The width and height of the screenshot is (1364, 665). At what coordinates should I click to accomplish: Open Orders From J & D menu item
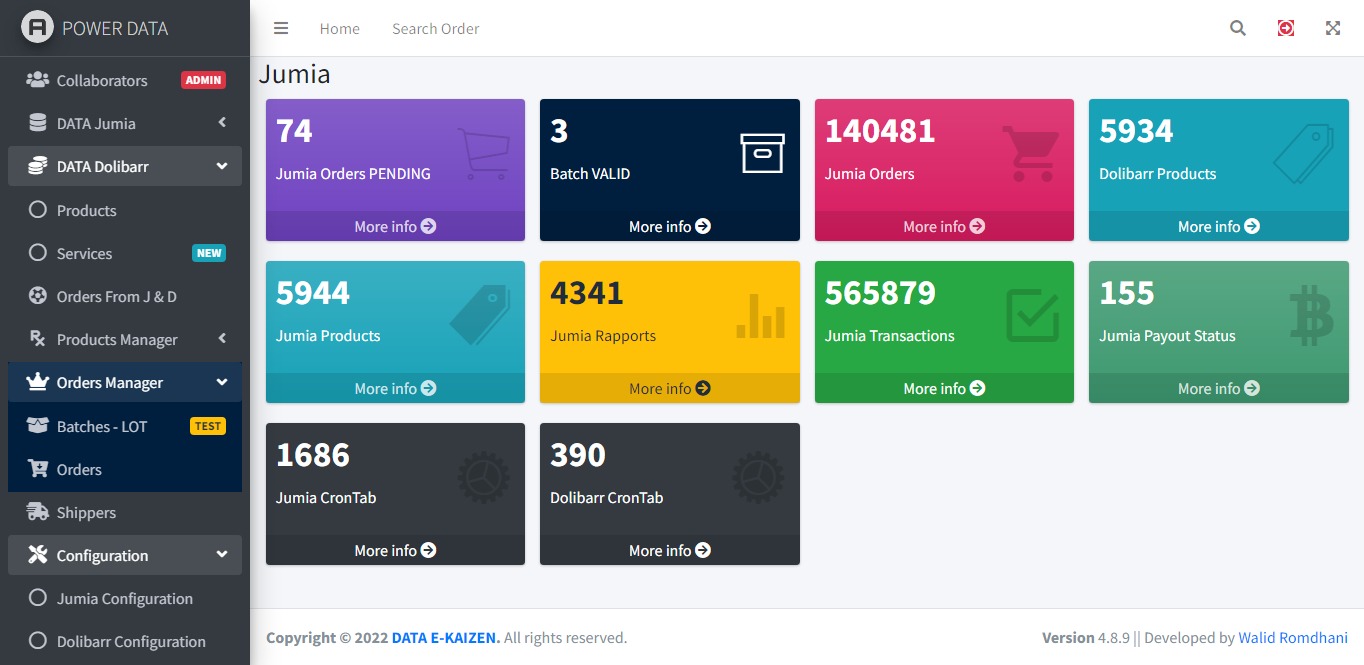[125, 296]
